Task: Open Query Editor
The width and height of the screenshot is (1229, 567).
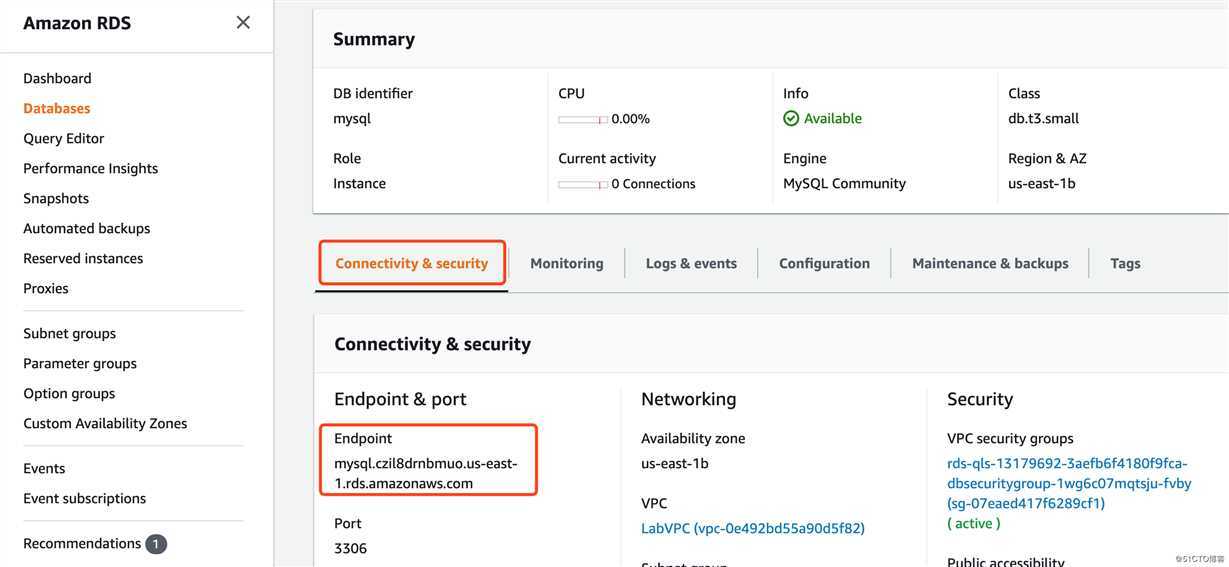Action: [x=64, y=138]
